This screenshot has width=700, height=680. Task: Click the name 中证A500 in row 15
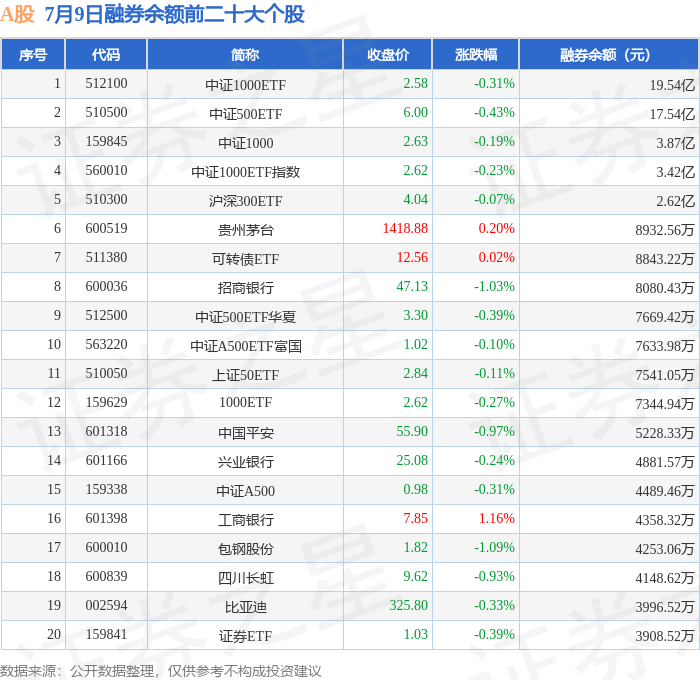click(x=246, y=491)
